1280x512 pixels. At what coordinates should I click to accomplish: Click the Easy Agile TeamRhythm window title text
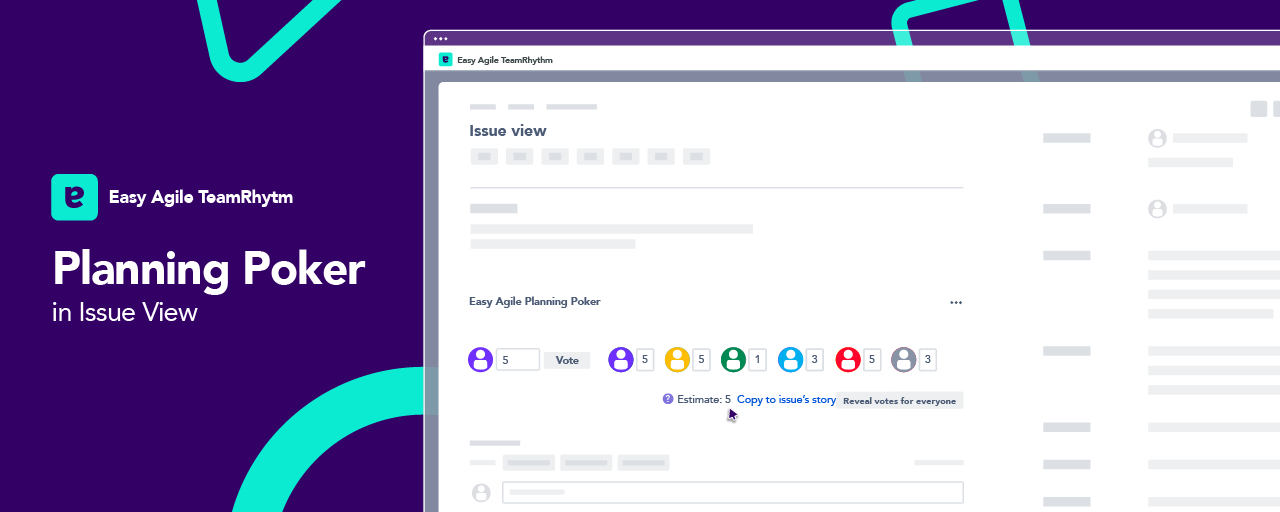(505, 60)
